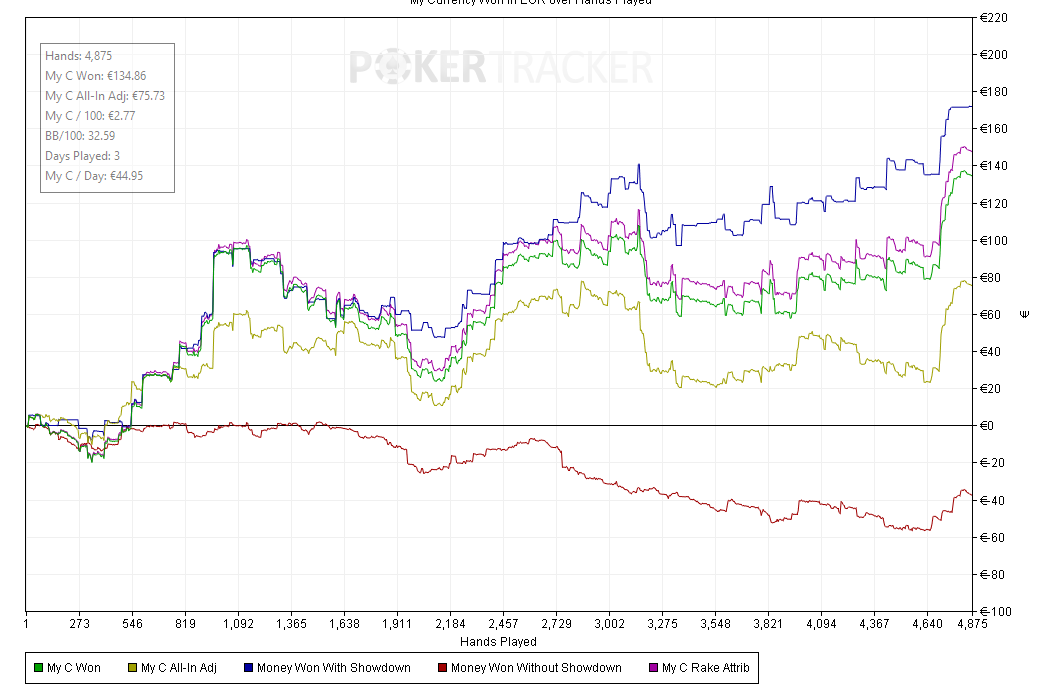
Task: Click the x-axis tick label '4,367'
Action: [874, 624]
